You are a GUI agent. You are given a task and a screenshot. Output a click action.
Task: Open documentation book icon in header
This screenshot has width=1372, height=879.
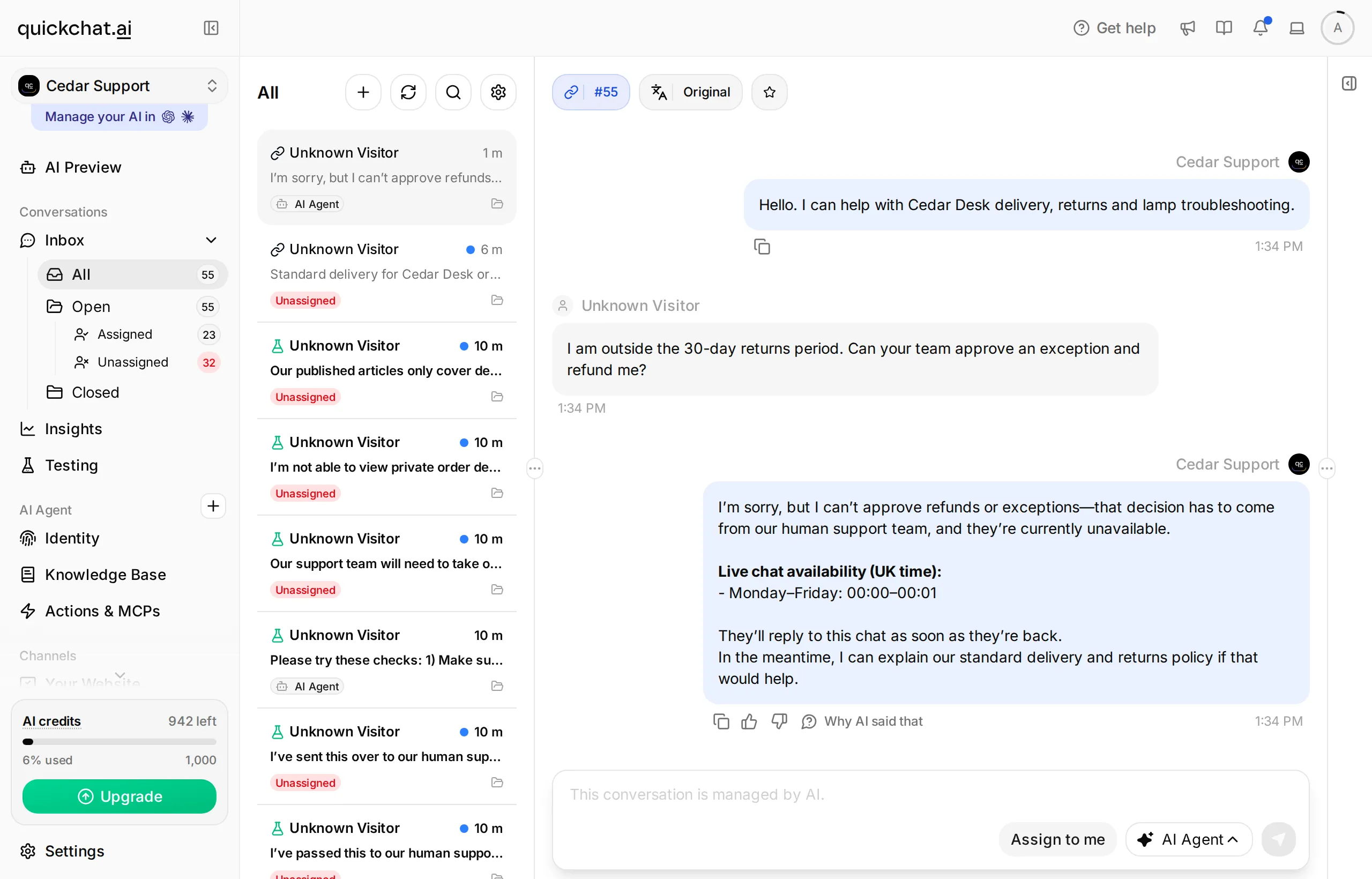(x=1224, y=28)
